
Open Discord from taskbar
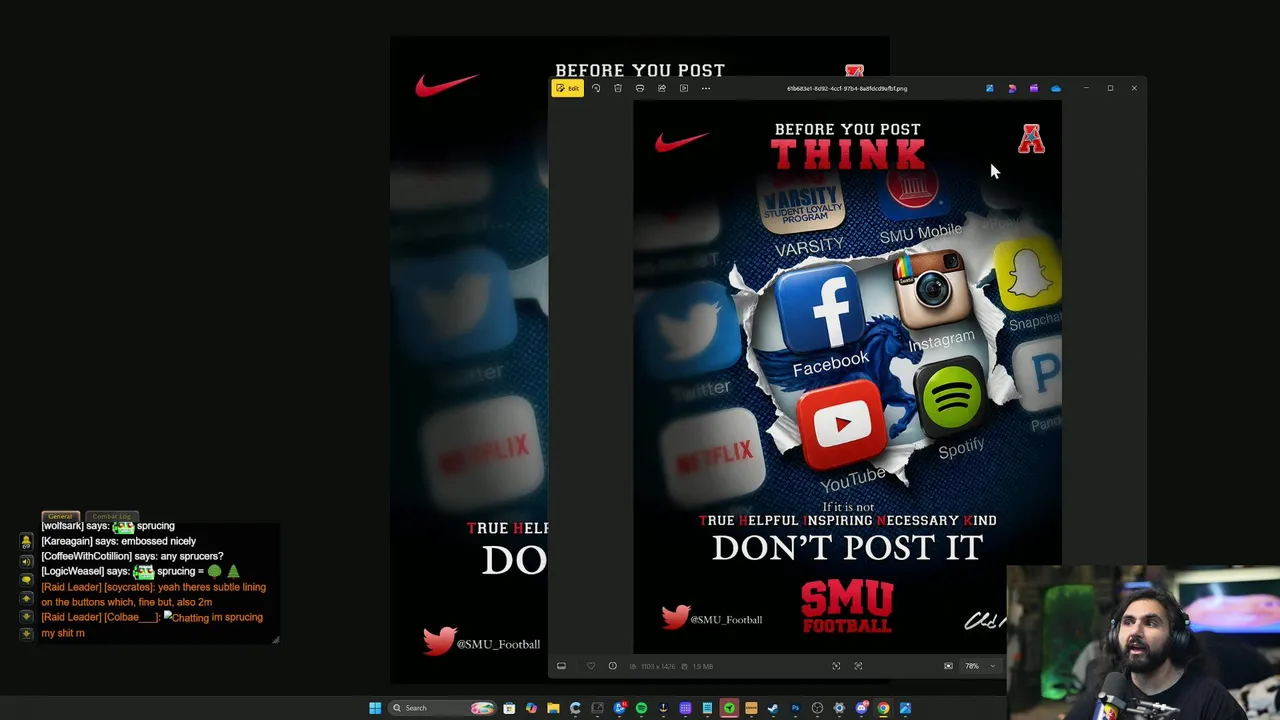(x=861, y=708)
